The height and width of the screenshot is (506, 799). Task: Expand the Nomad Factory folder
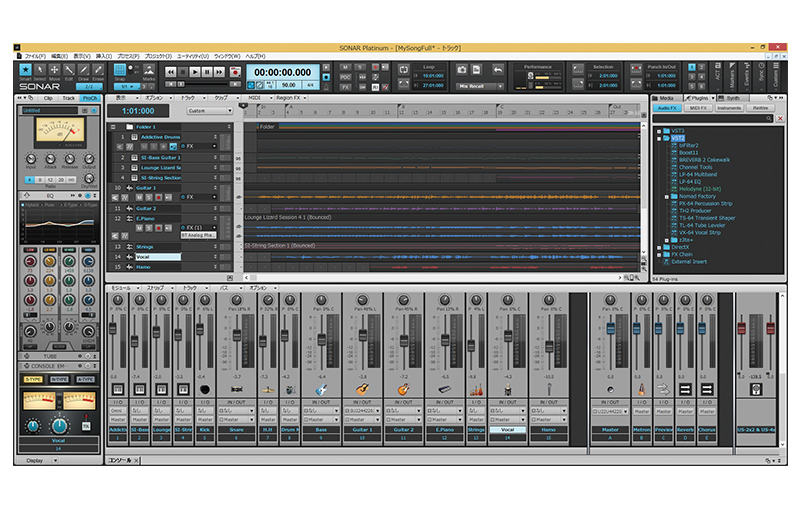[x=667, y=196]
